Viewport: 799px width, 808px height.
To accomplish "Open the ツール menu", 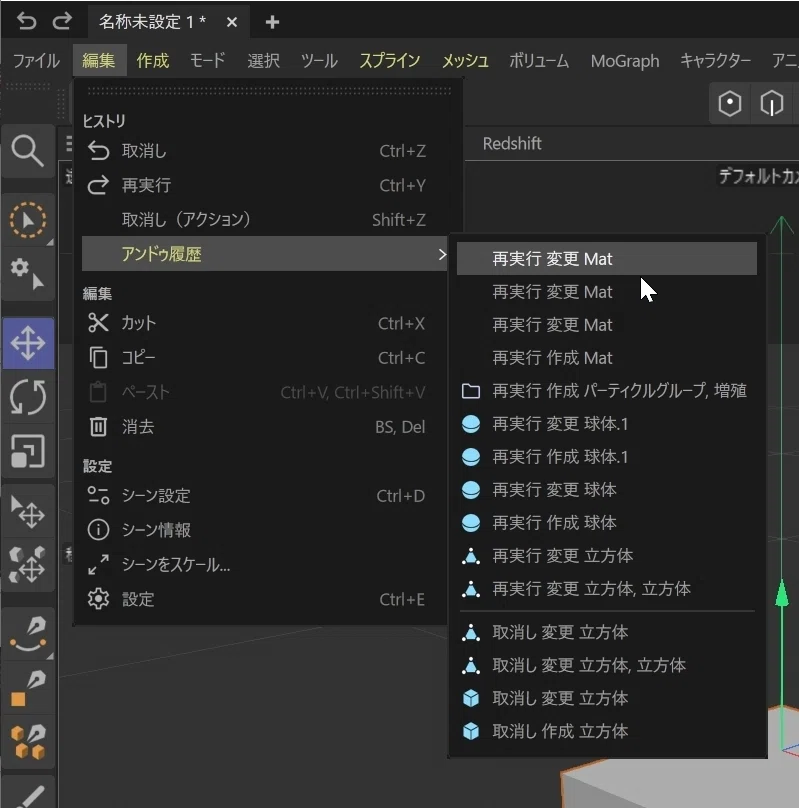I will point(319,61).
